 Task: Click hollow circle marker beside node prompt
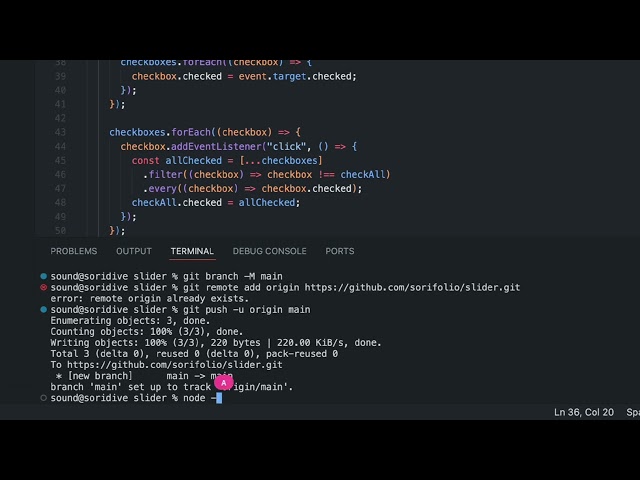coord(43,398)
